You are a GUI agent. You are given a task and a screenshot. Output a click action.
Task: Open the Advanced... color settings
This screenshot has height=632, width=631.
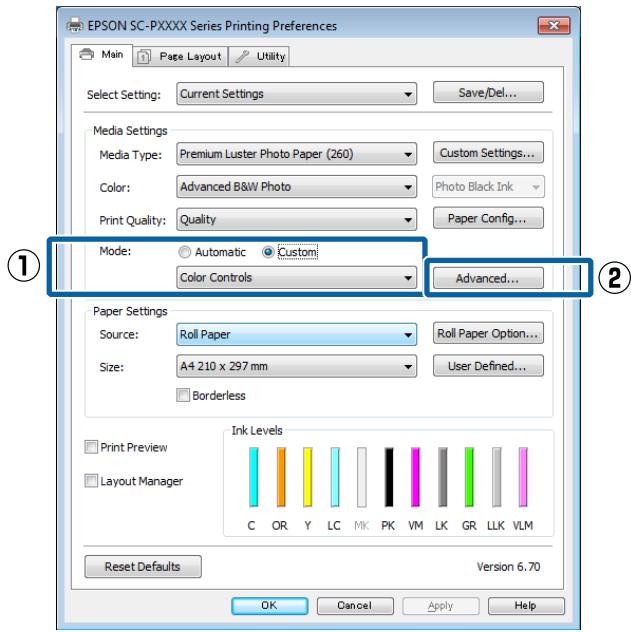488,278
